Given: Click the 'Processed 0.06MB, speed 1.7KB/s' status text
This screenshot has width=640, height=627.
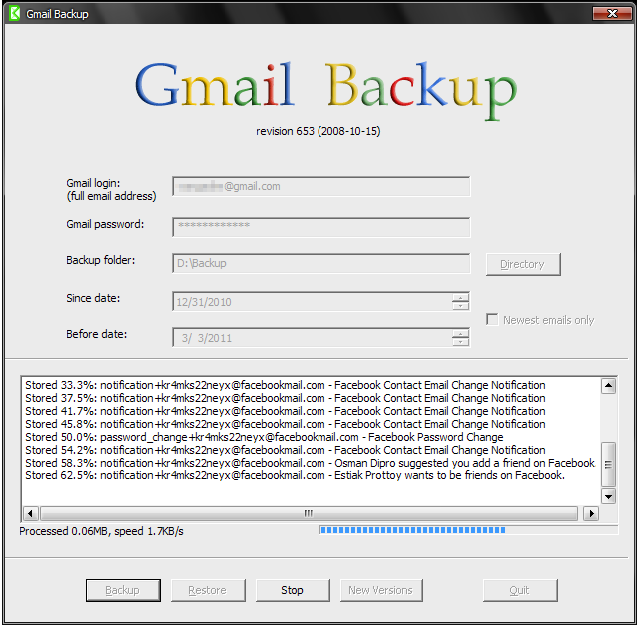Looking at the screenshot, I should click(x=102, y=531).
